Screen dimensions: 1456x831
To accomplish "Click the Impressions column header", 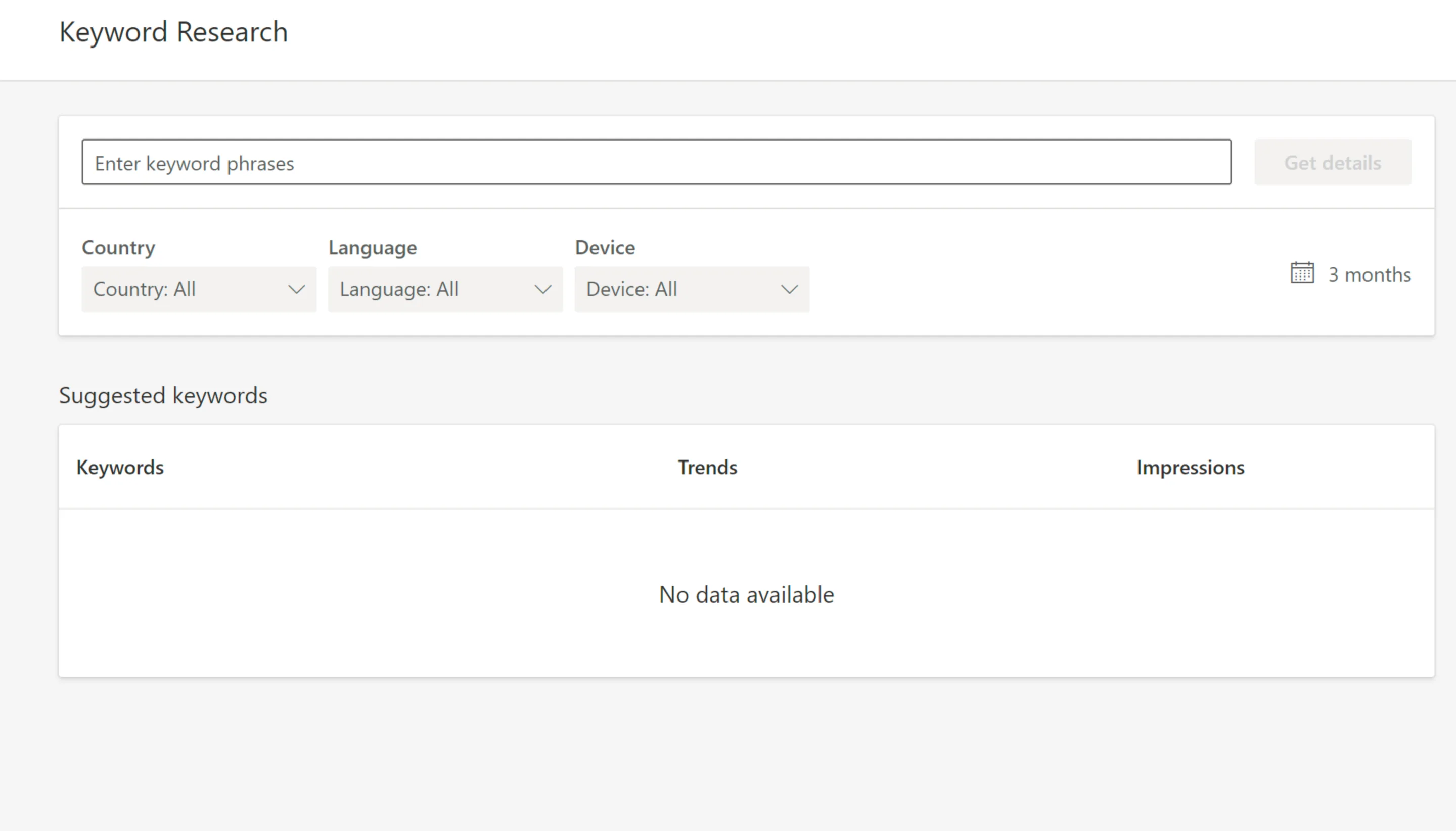I will click(x=1190, y=468).
